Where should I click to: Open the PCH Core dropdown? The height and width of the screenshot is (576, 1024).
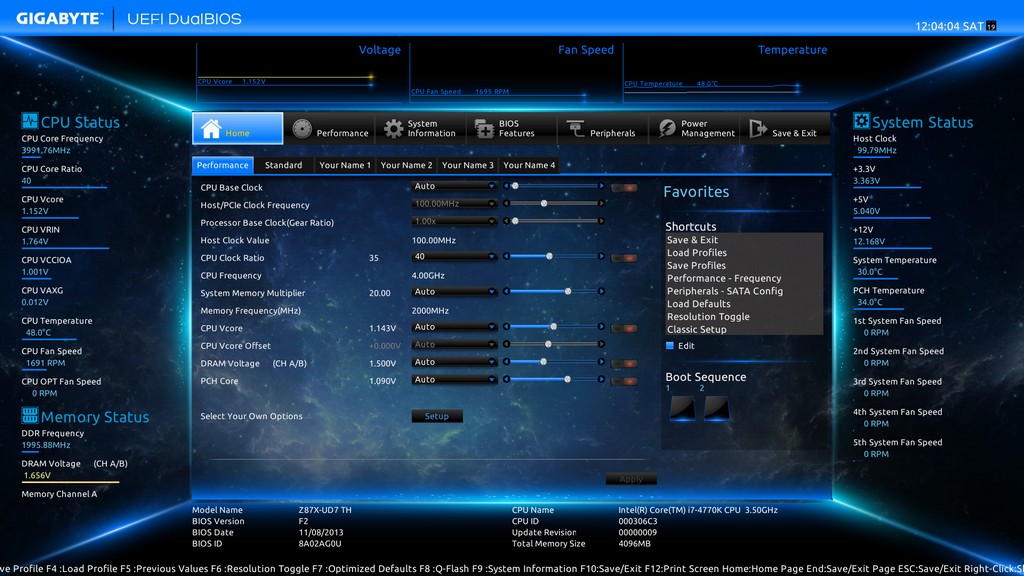tap(455, 380)
